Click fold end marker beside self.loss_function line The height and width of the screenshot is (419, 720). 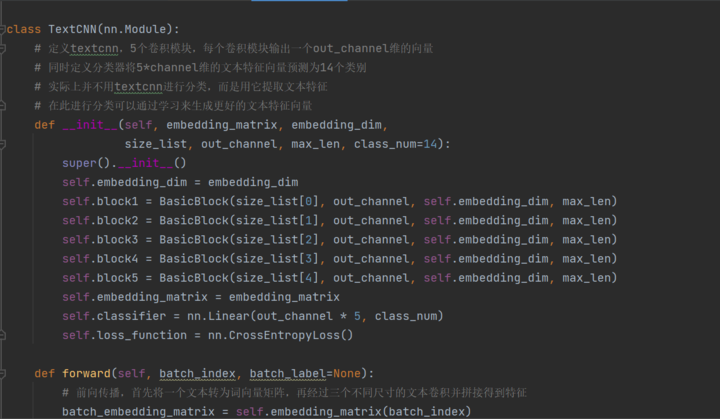point(2,335)
